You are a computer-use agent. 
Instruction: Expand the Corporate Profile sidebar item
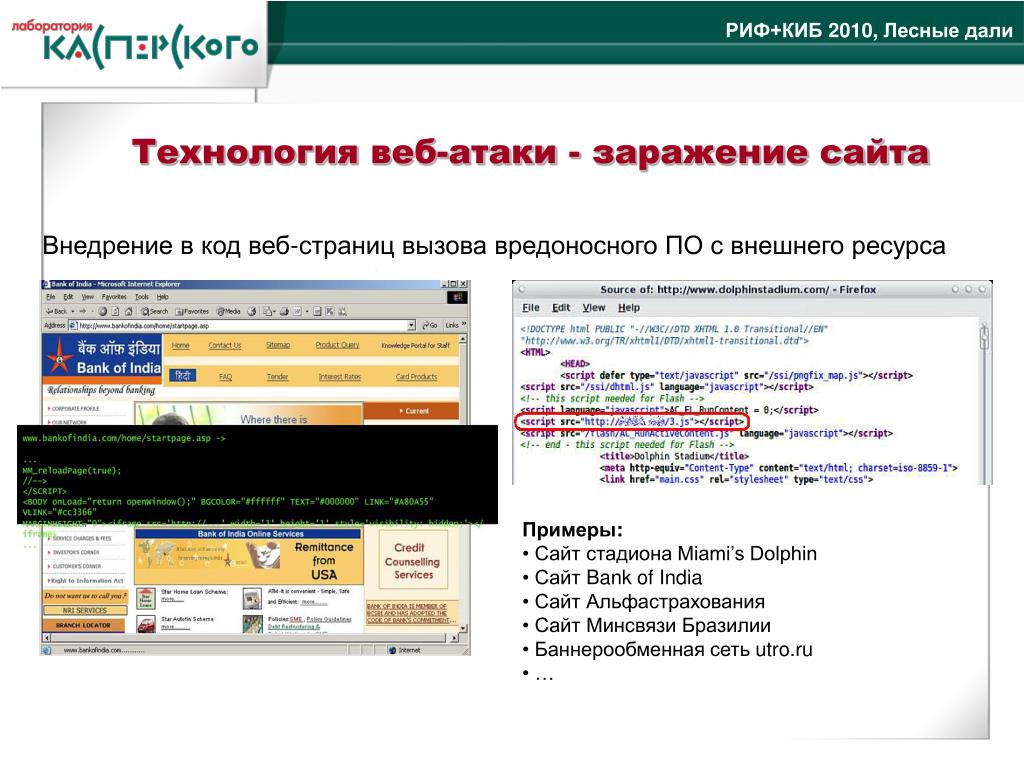point(74,408)
